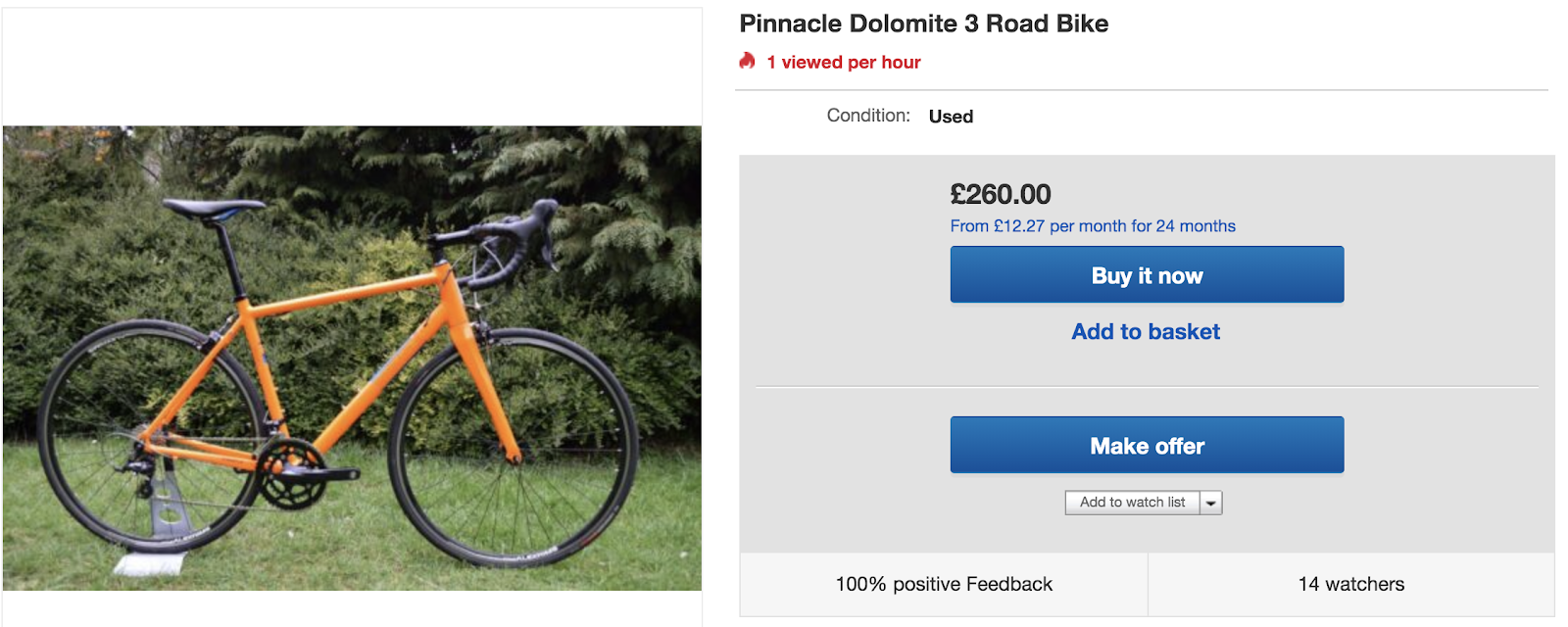Open the watch list dropdown arrow
Screen dimensions: 1568x627
click(x=1211, y=503)
